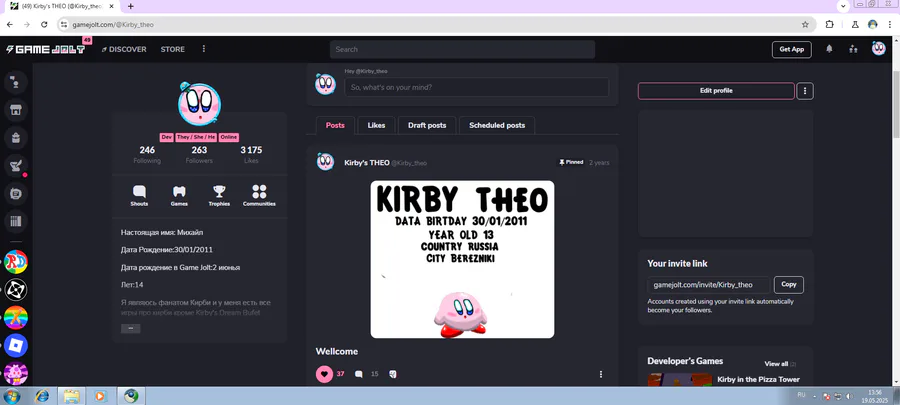Open the Shouts section icon
This screenshot has height=405, width=900.
point(139,195)
